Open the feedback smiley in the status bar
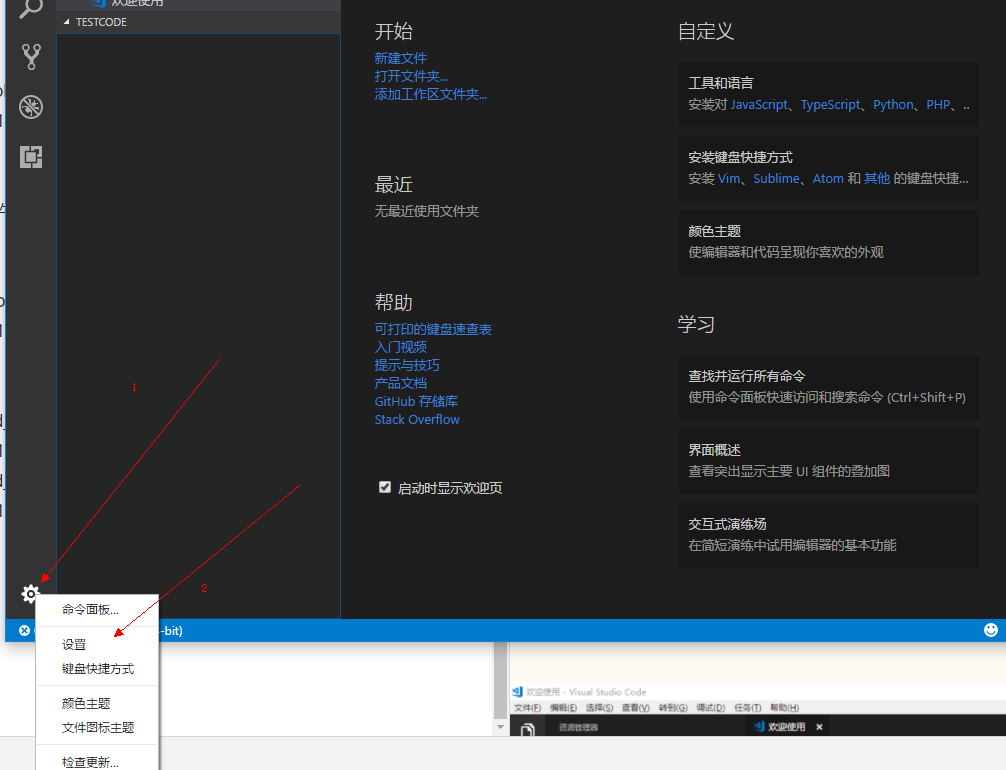This screenshot has height=770, width=1006. [x=989, y=630]
